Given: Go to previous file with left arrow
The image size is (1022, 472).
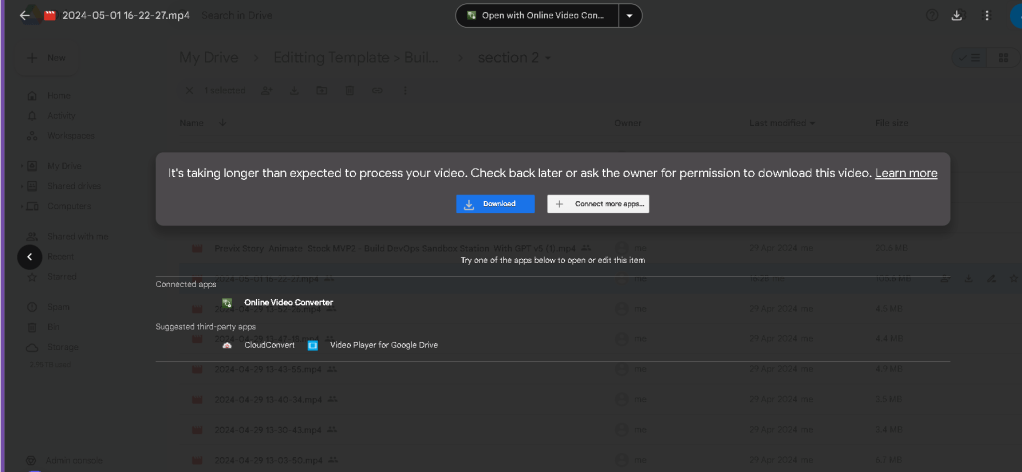Looking at the screenshot, I should [x=29, y=257].
